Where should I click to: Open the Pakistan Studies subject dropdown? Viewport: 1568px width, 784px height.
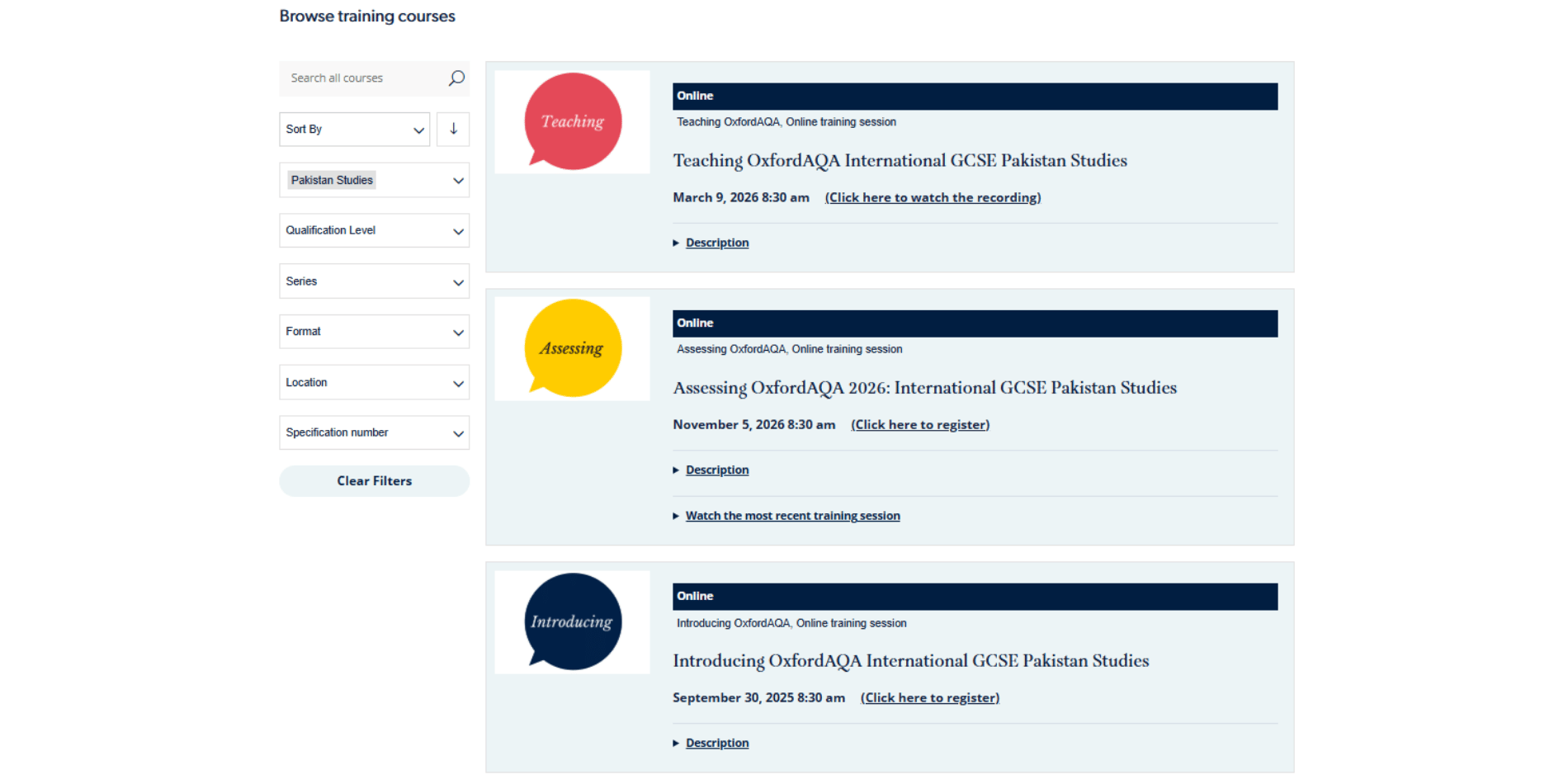click(x=375, y=180)
